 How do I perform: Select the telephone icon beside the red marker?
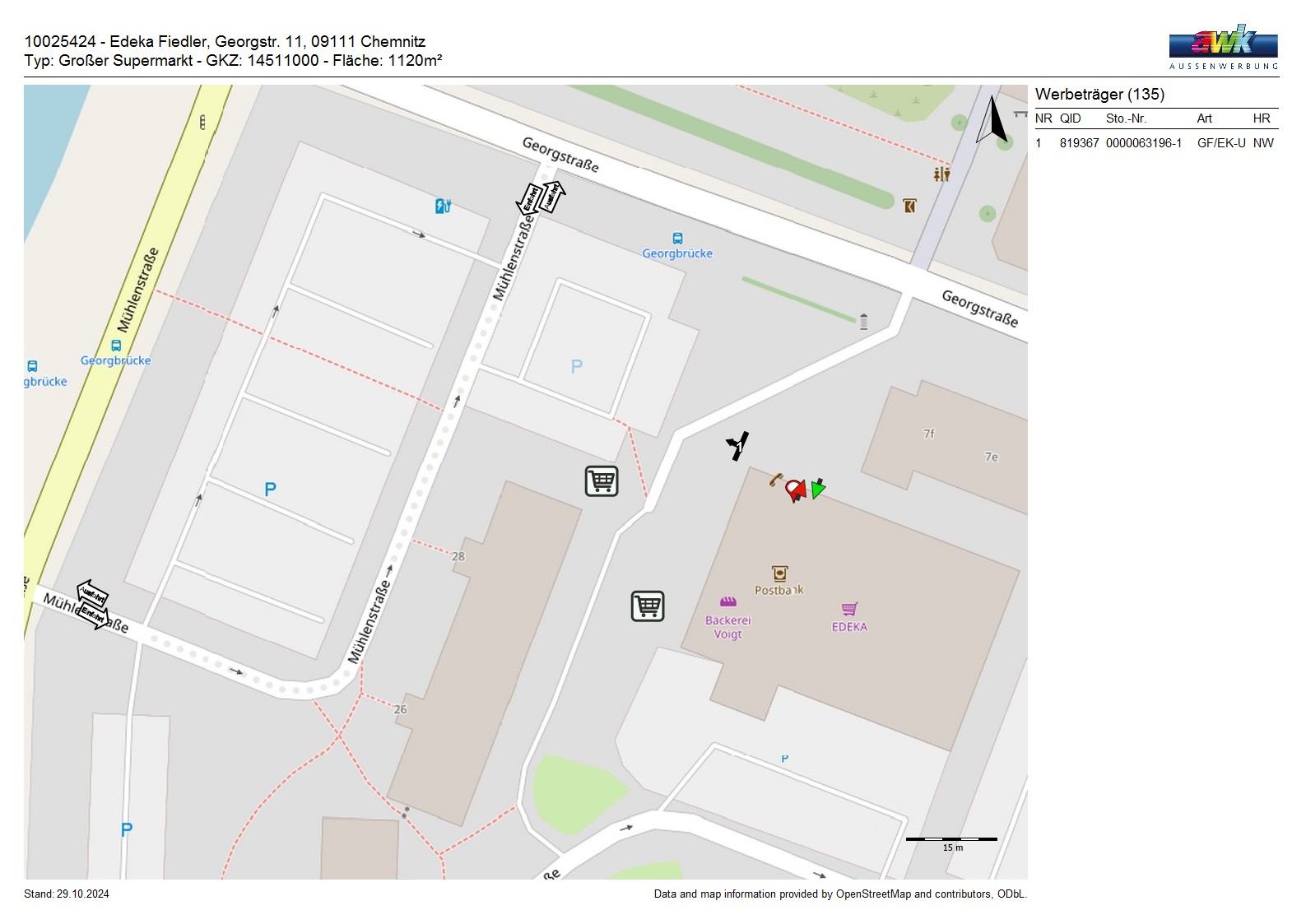[x=775, y=479]
